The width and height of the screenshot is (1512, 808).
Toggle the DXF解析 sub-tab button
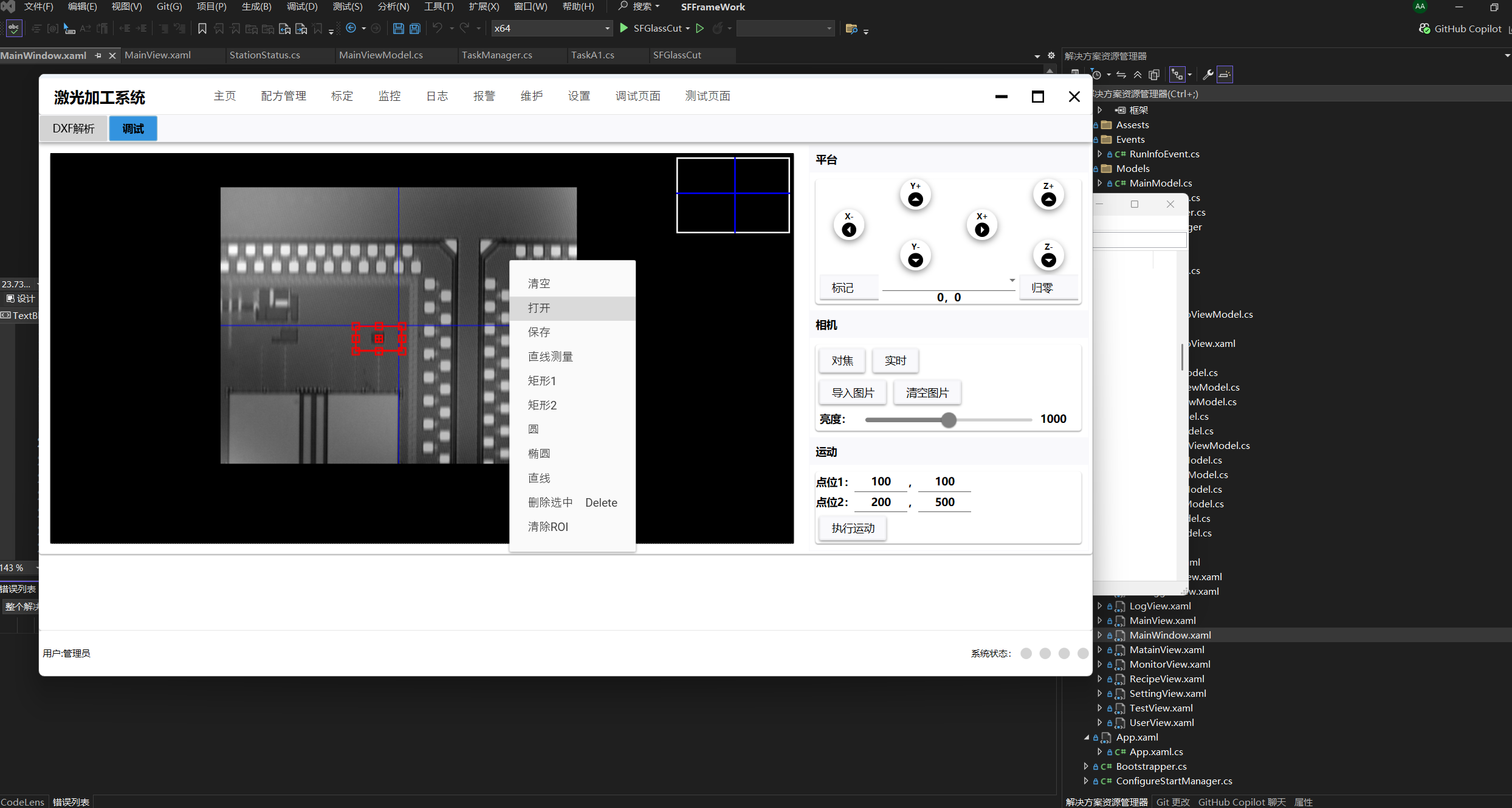click(x=74, y=129)
